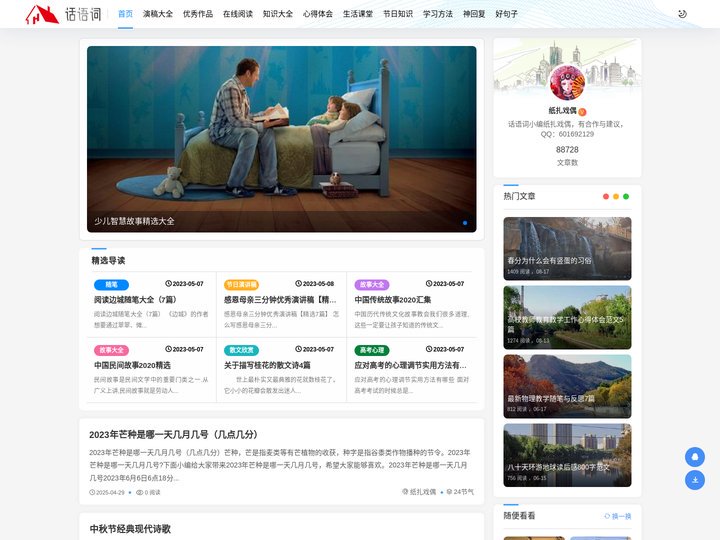Click the clock icon beside 2025-04-29
This screenshot has width=720, height=540.
point(92,492)
